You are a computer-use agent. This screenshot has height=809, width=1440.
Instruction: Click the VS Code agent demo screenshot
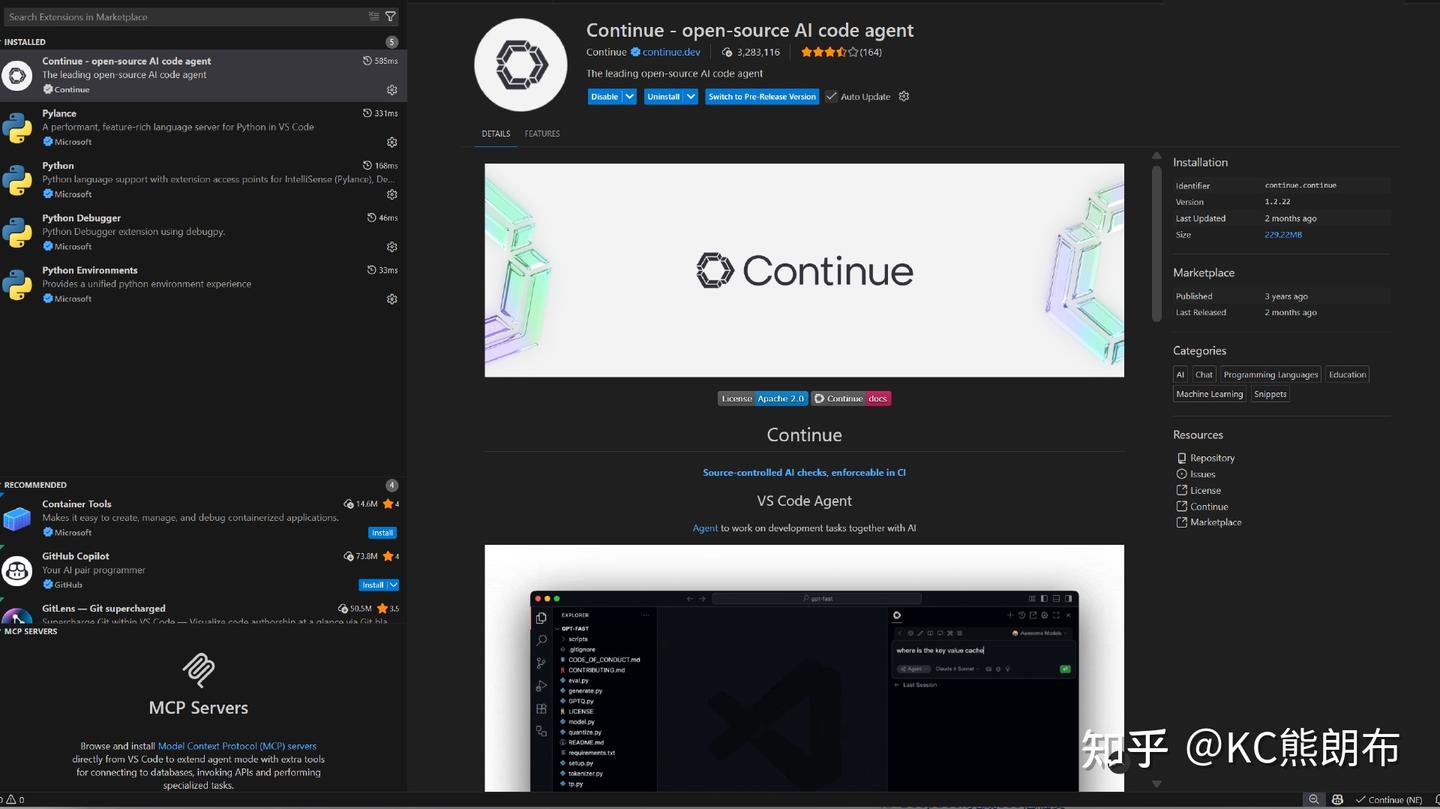point(804,668)
